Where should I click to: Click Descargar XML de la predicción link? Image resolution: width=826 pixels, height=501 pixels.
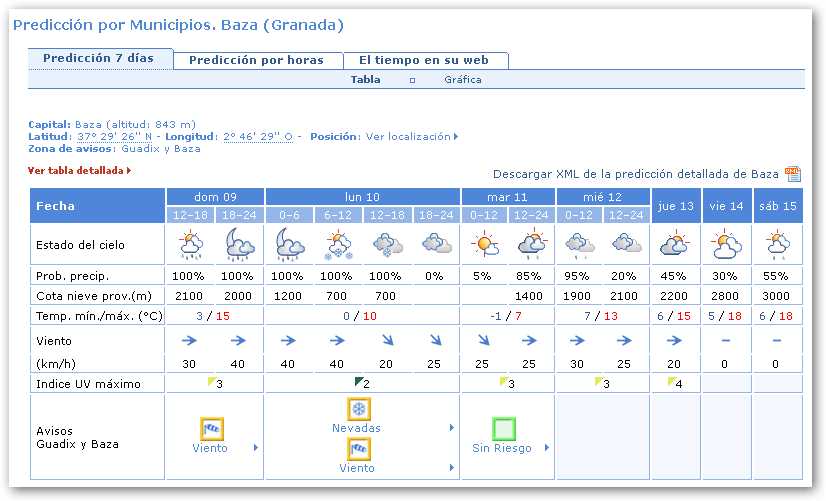click(635, 174)
